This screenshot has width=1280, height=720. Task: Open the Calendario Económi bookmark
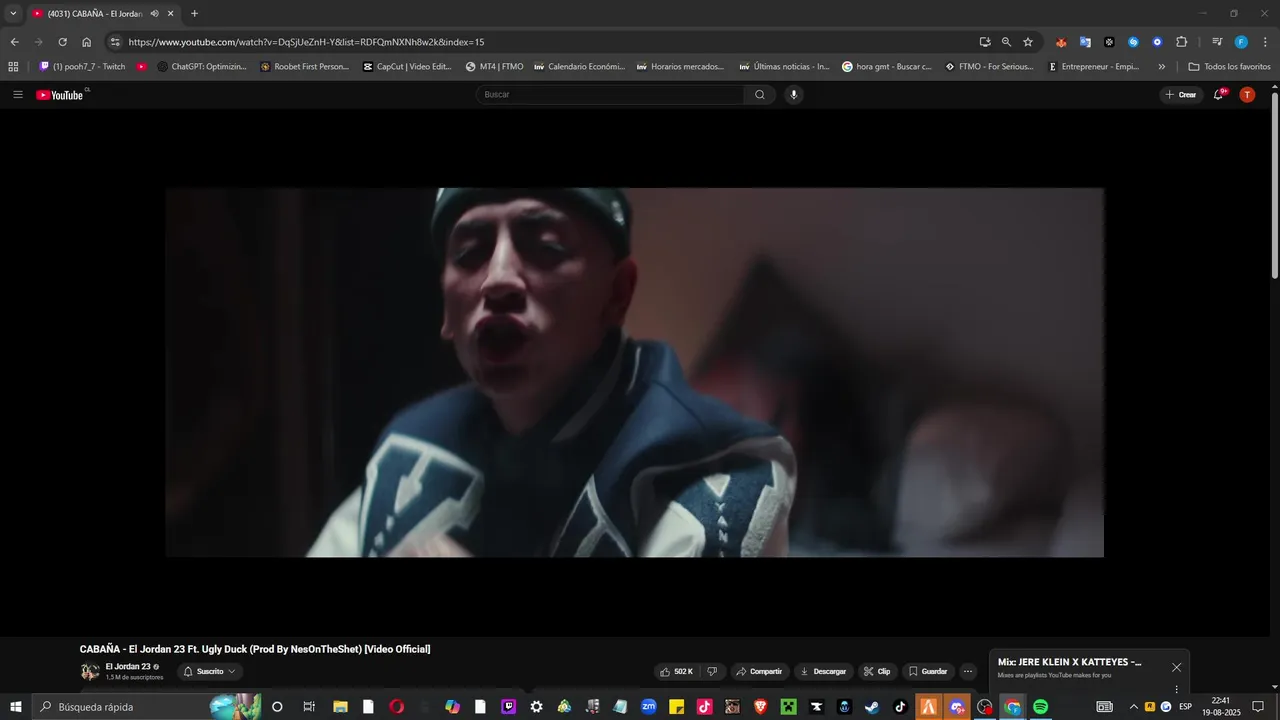[580, 67]
